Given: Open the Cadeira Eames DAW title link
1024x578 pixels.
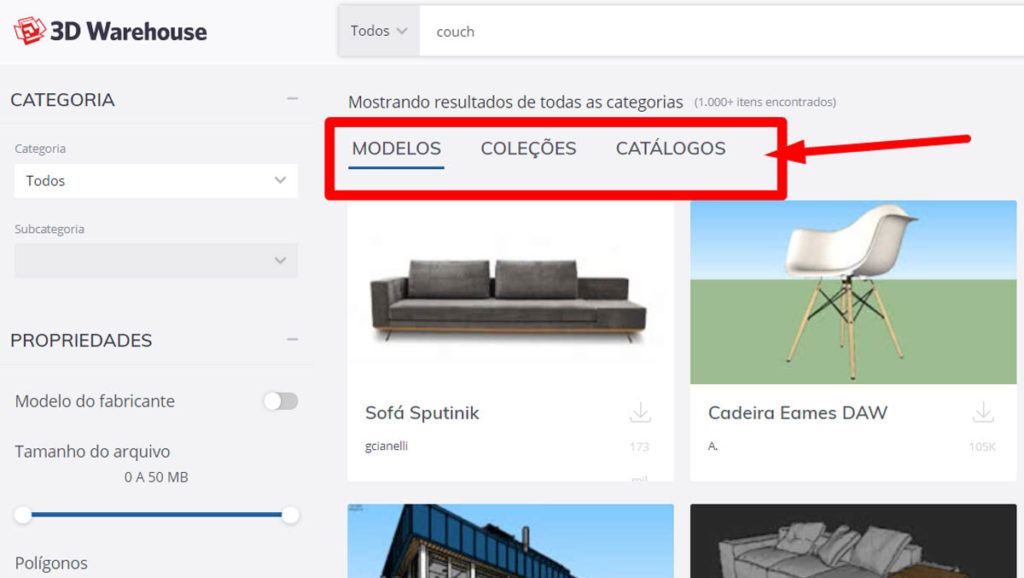Looking at the screenshot, I should click(797, 413).
